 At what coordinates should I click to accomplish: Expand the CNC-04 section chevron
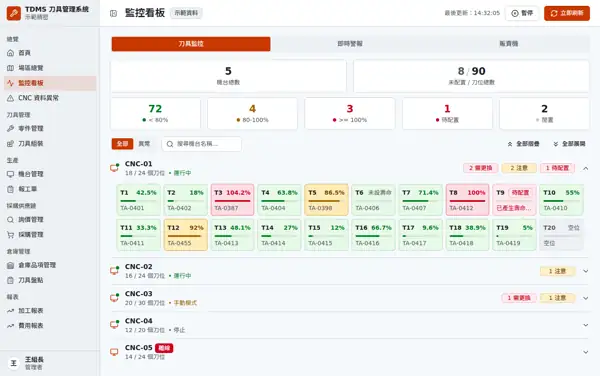click(585, 325)
